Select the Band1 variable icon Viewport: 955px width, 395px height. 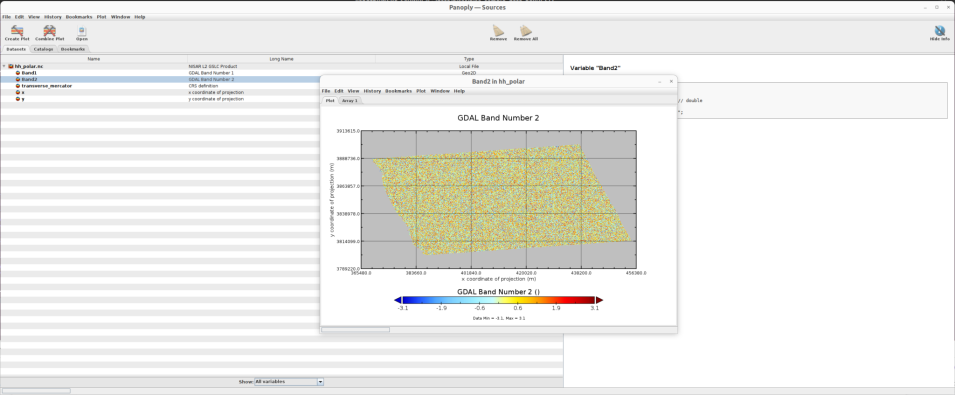click(x=18, y=72)
